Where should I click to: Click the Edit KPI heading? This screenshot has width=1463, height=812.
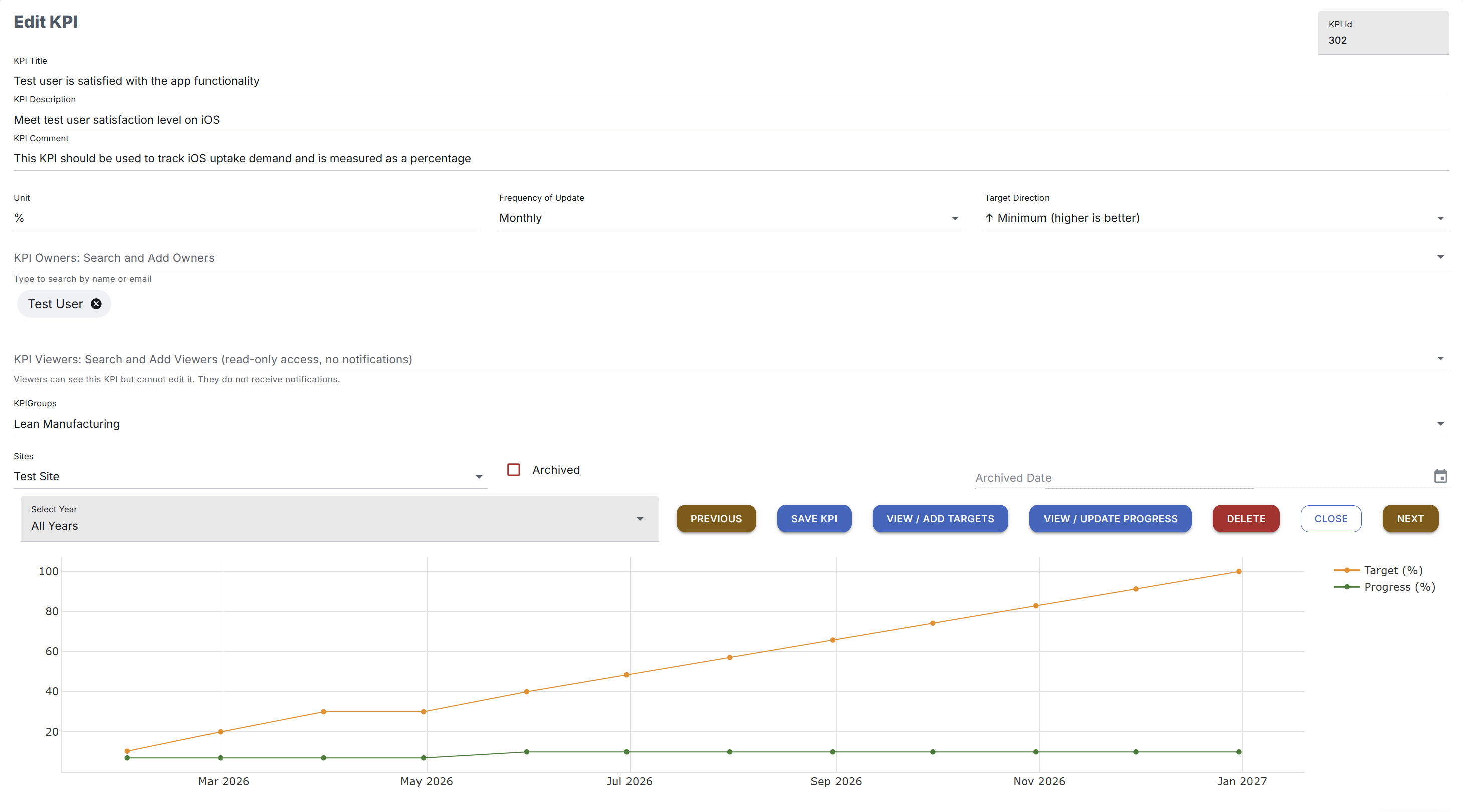(x=46, y=22)
